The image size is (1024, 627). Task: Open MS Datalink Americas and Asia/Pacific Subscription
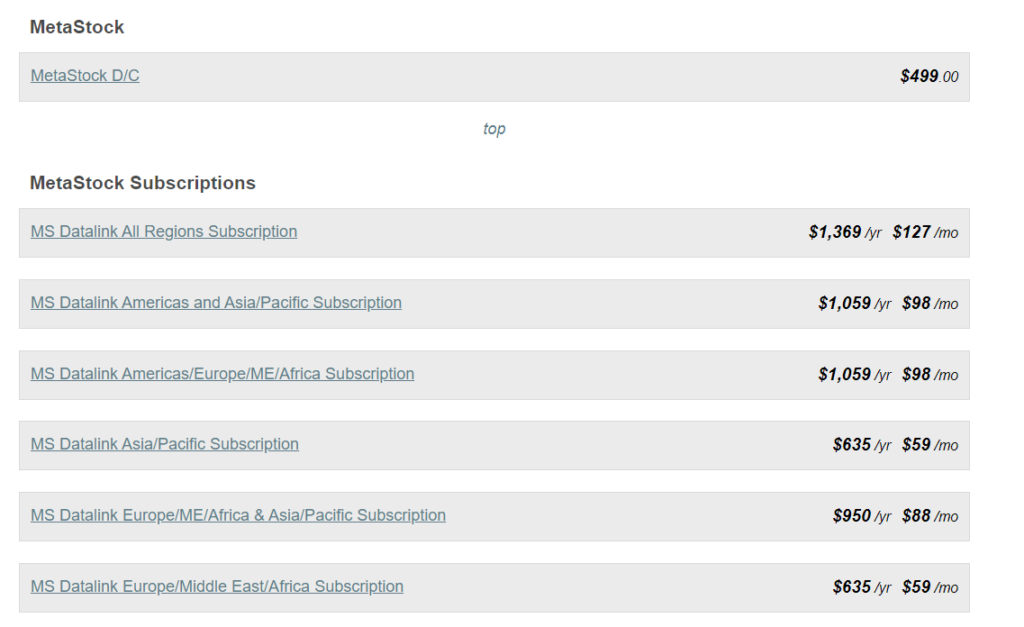pos(216,303)
